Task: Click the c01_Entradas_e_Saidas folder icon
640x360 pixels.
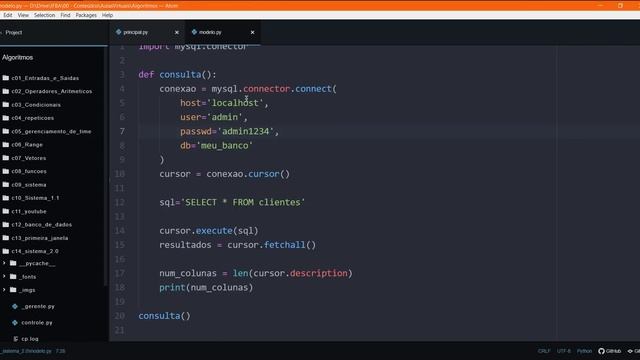Action: 6,78
